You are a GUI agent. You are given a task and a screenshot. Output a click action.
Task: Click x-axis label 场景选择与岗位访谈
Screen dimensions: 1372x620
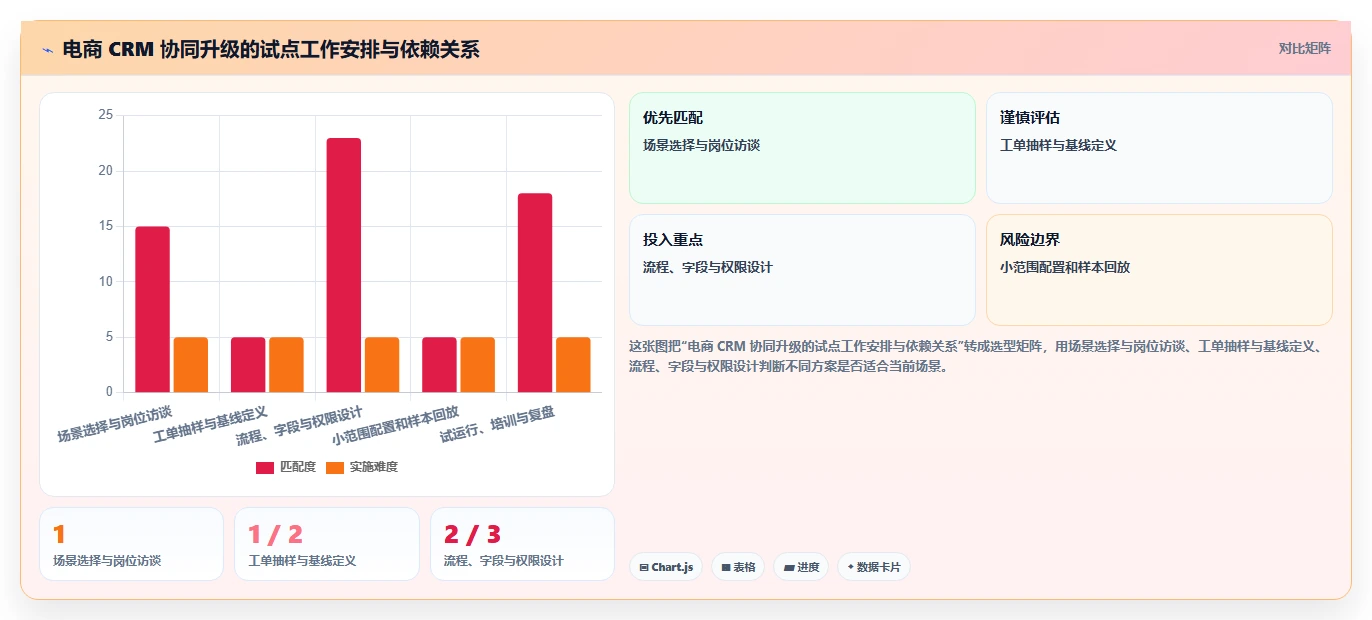click(x=115, y=423)
